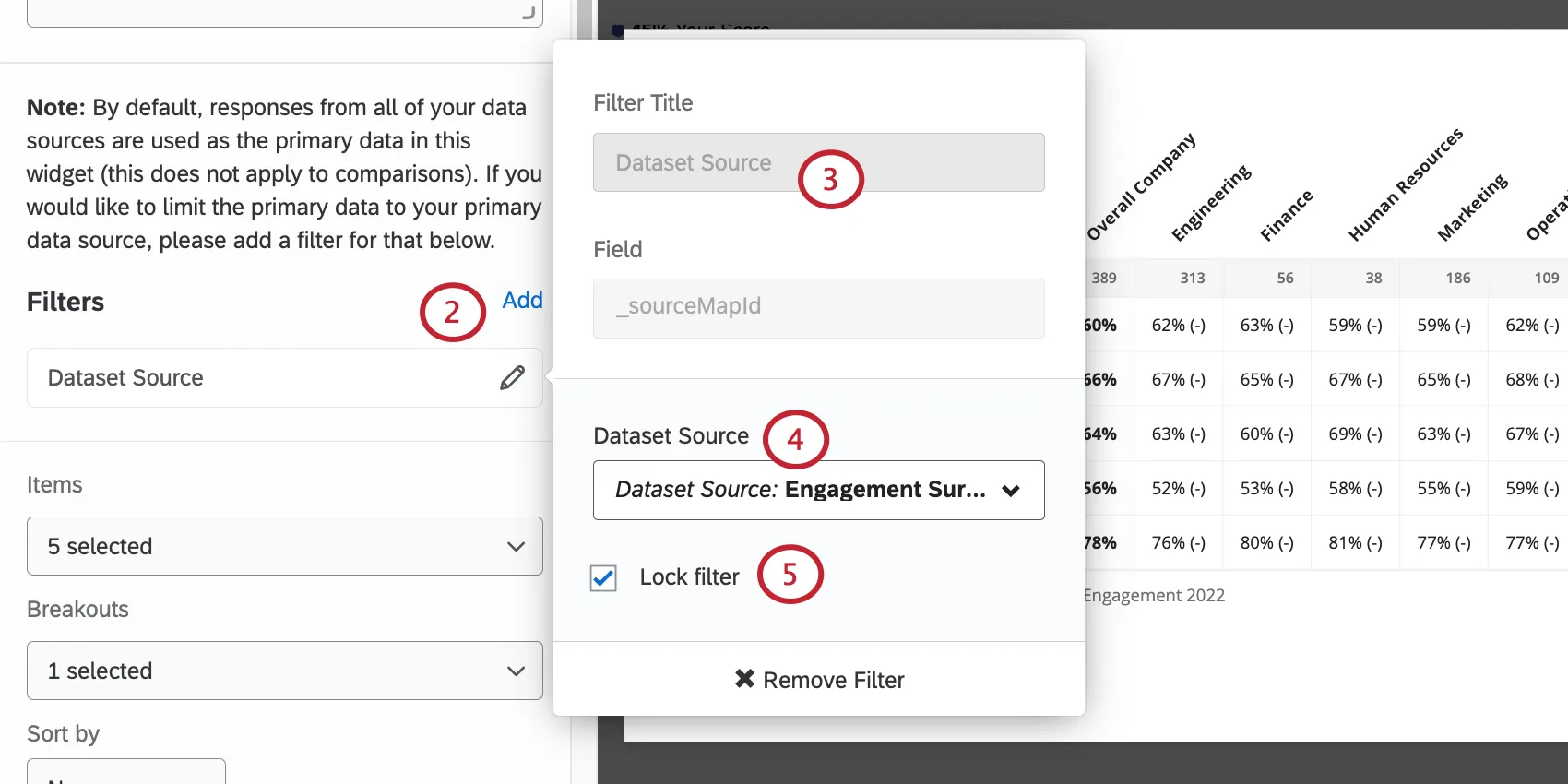1568x784 pixels.
Task: Uncheck the Lock filter checkbox
Action: pyautogui.click(x=603, y=578)
